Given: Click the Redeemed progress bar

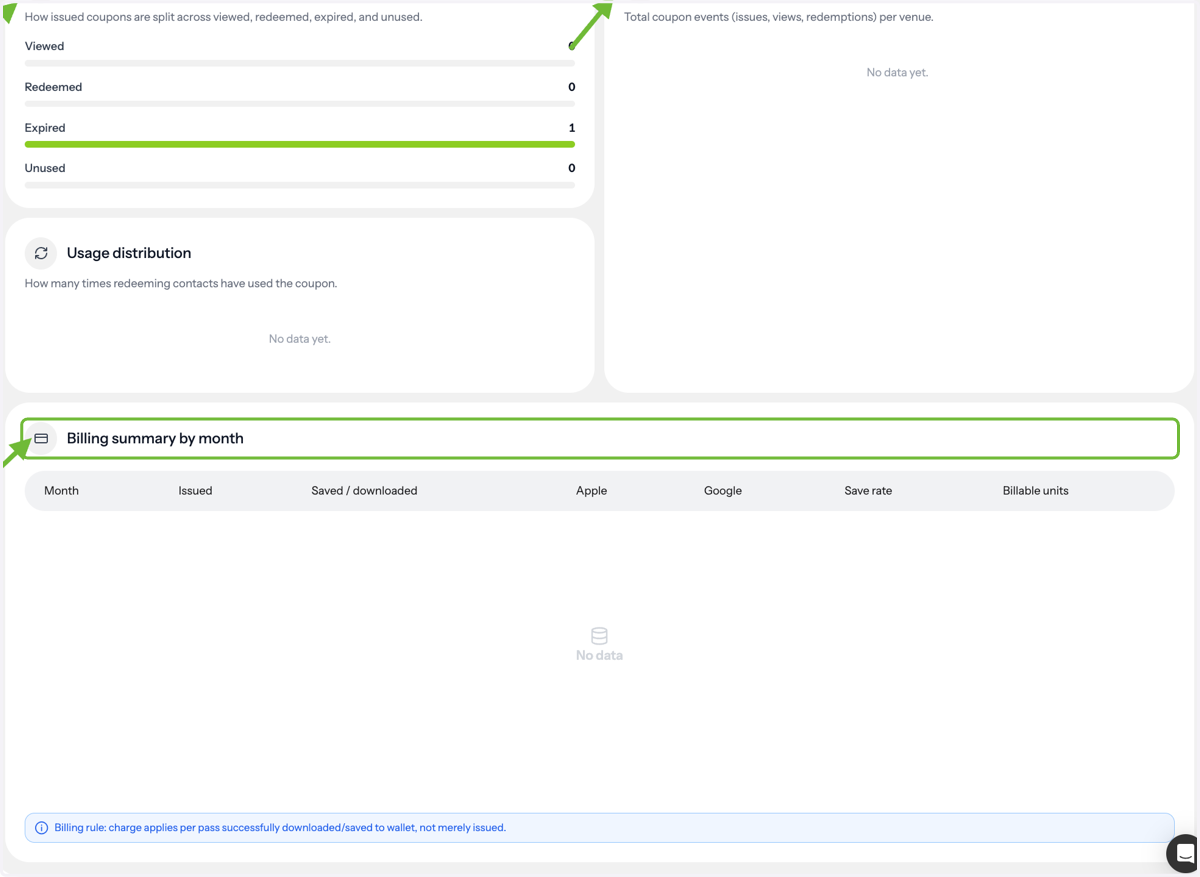Looking at the screenshot, I should (x=300, y=104).
